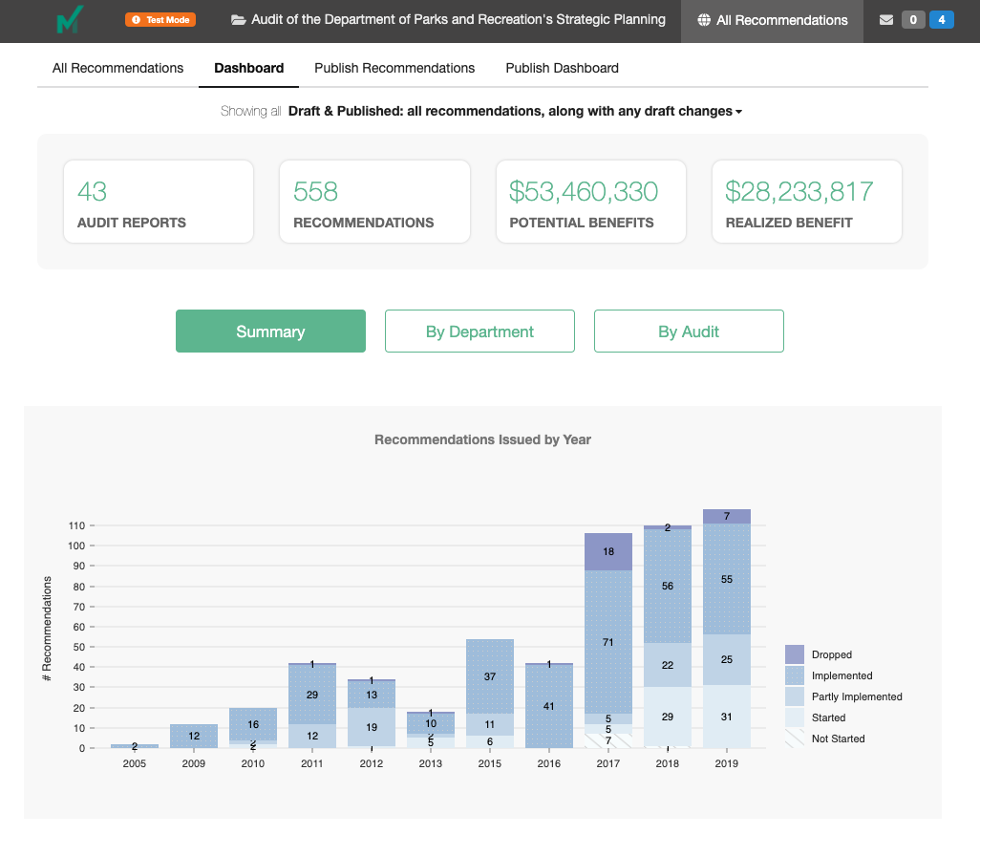Screen dimensions: 981x843
Task: Click the Realized Benefit card
Action: tap(807, 202)
